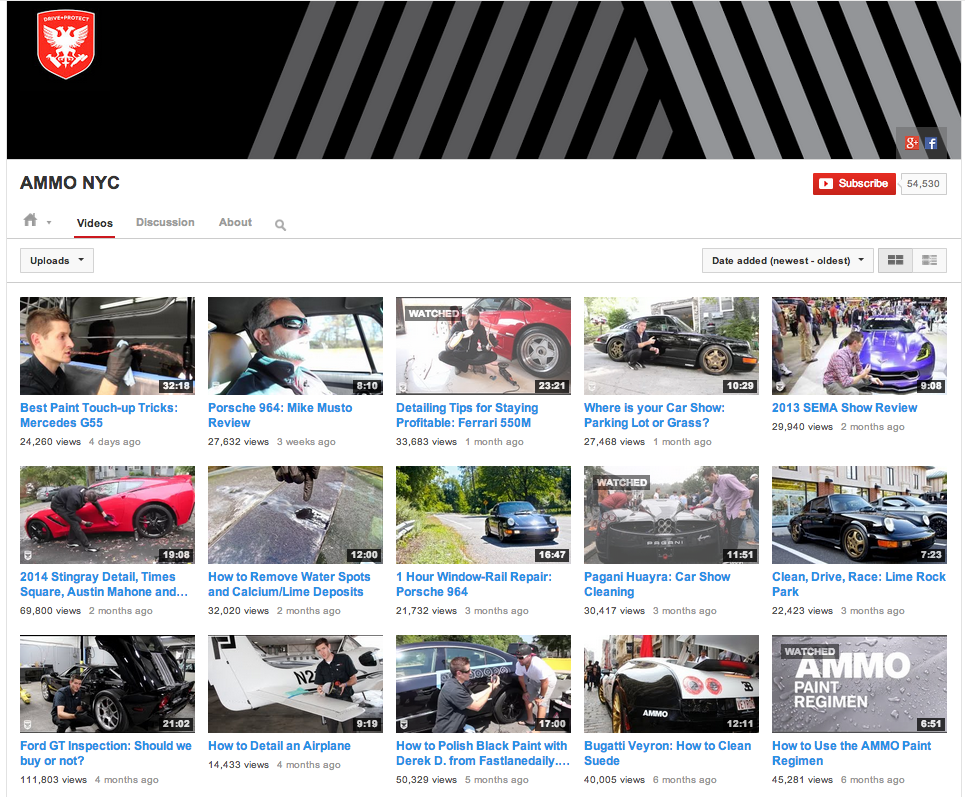Play the airplane detailing thumbnail

pyautogui.click(x=295, y=684)
